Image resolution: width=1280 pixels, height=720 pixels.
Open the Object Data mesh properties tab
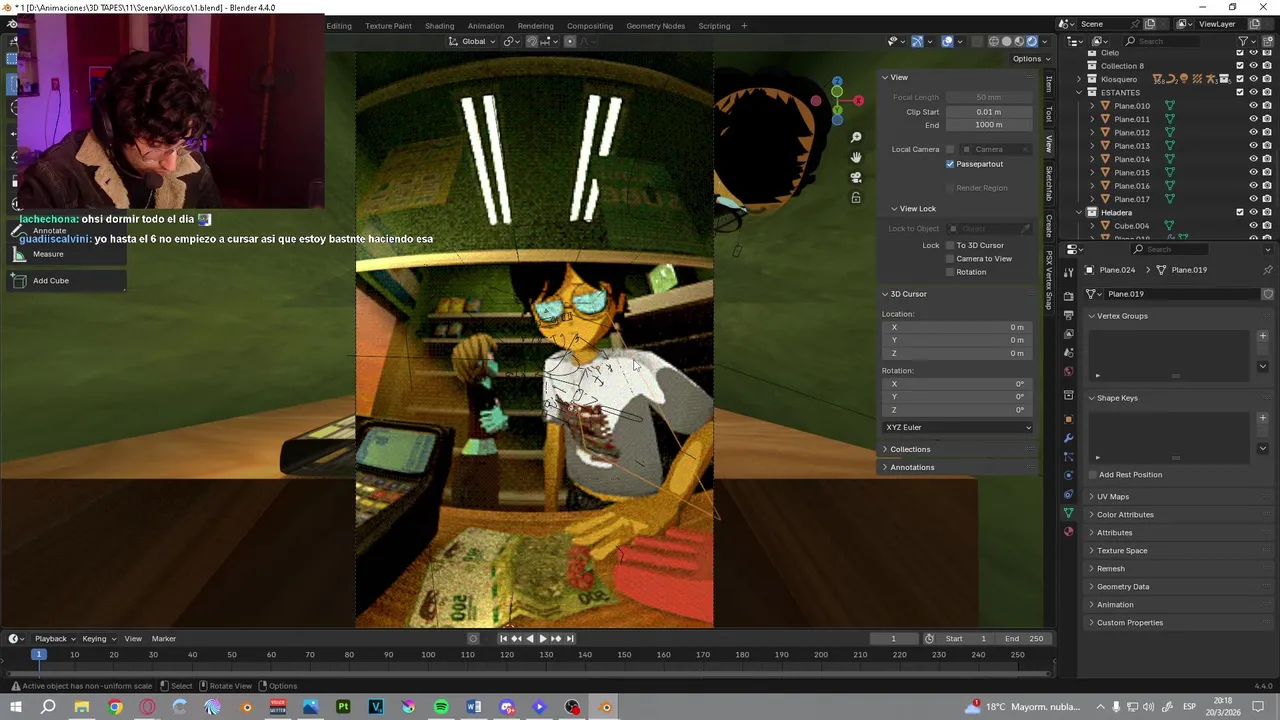pos(1069,513)
